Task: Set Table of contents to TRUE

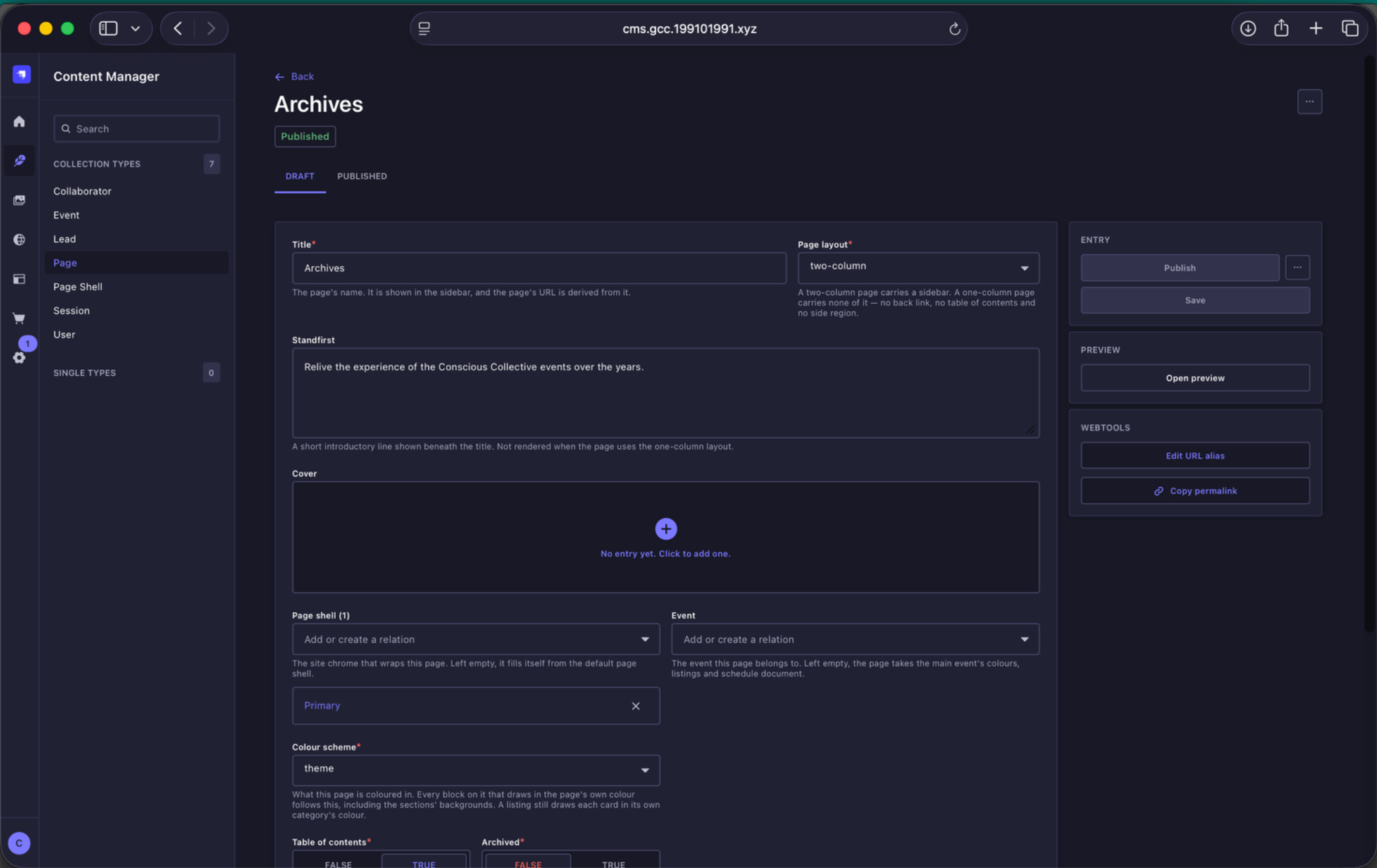Action: (424, 861)
